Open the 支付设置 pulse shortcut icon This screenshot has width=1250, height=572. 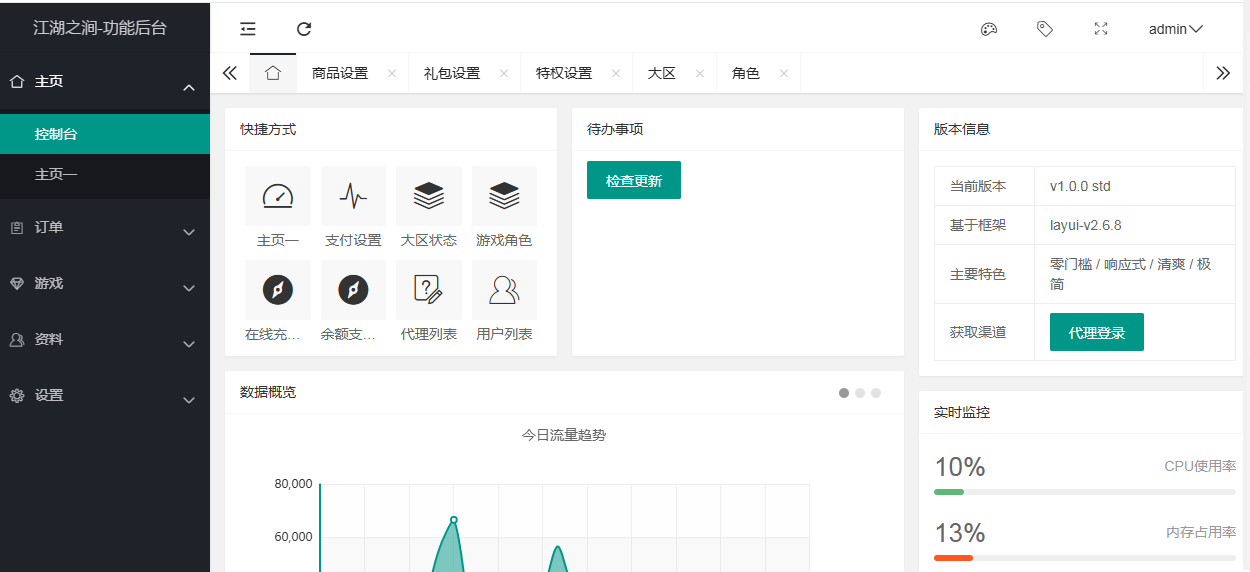[353, 196]
